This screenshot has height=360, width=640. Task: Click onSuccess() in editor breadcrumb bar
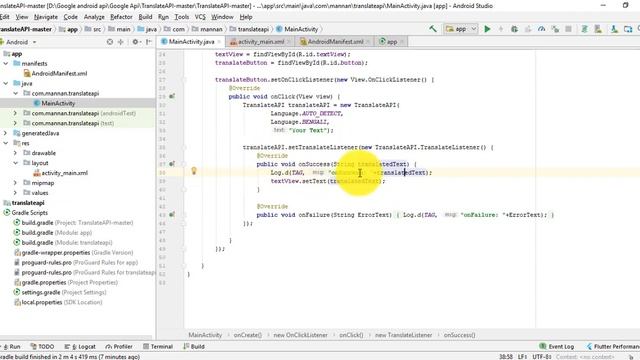pos(459,335)
